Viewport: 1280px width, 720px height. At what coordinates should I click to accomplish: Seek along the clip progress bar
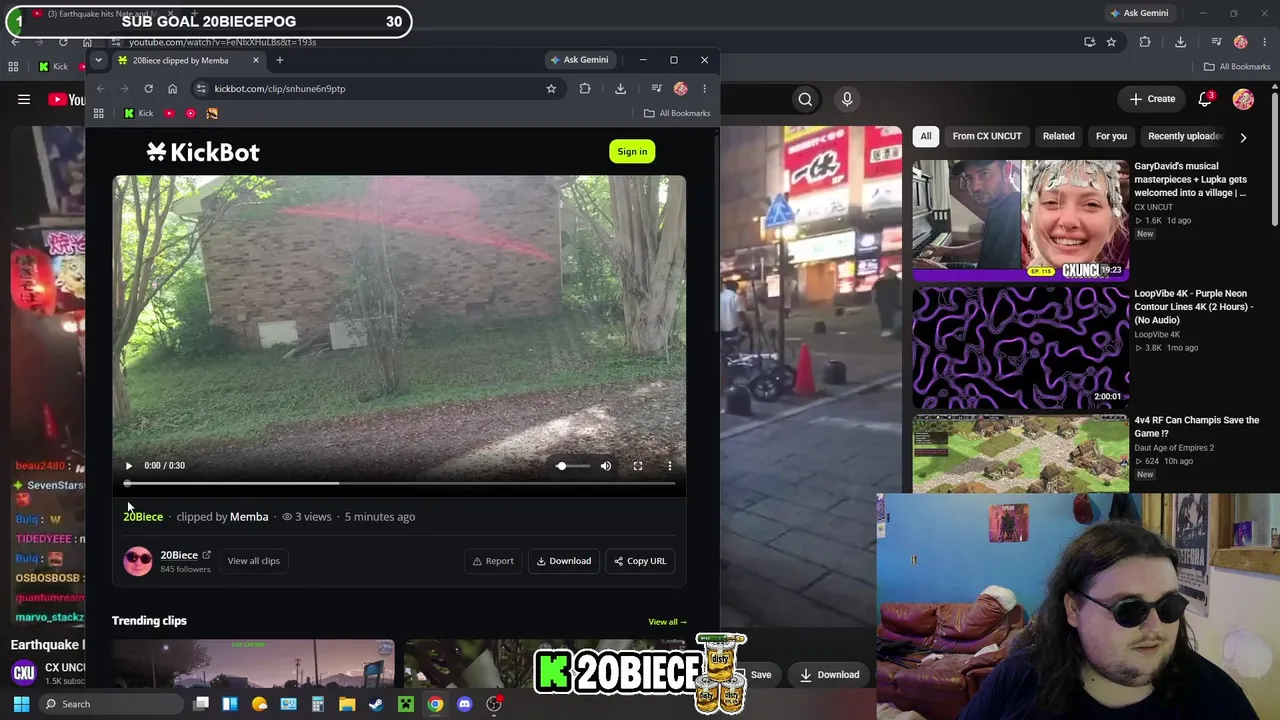coord(400,484)
